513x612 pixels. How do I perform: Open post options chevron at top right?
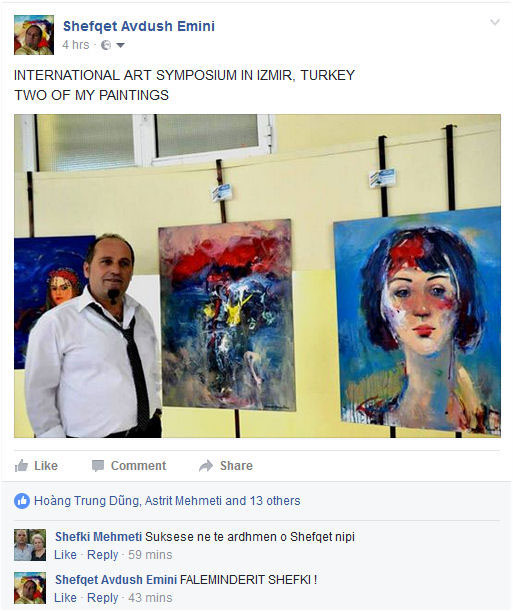pyautogui.click(x=495, y=22)
